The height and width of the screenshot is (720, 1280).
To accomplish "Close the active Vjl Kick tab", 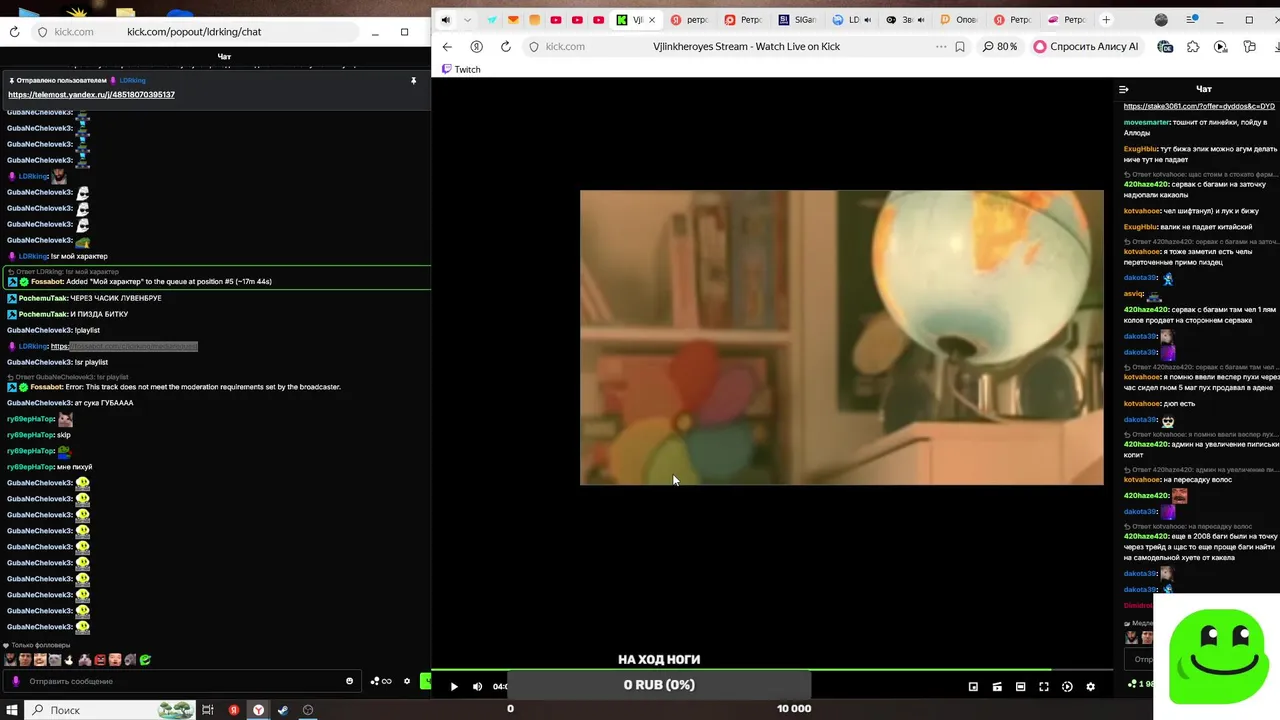I will pyautogui.click(x=653, y=20).
